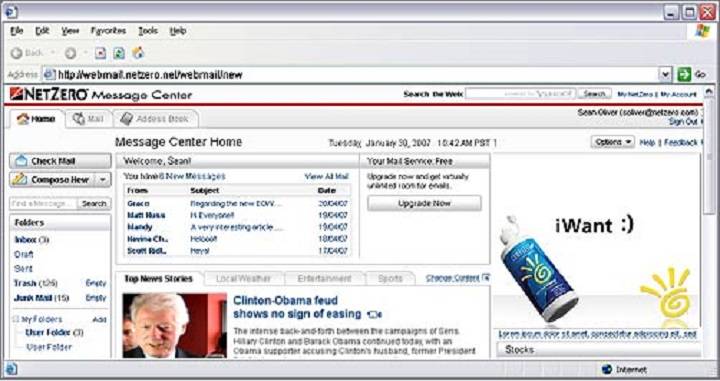Viewport: 720px width, 381px height.
Task: Open the Favorites menu
Action: click(x=108, y=31)
